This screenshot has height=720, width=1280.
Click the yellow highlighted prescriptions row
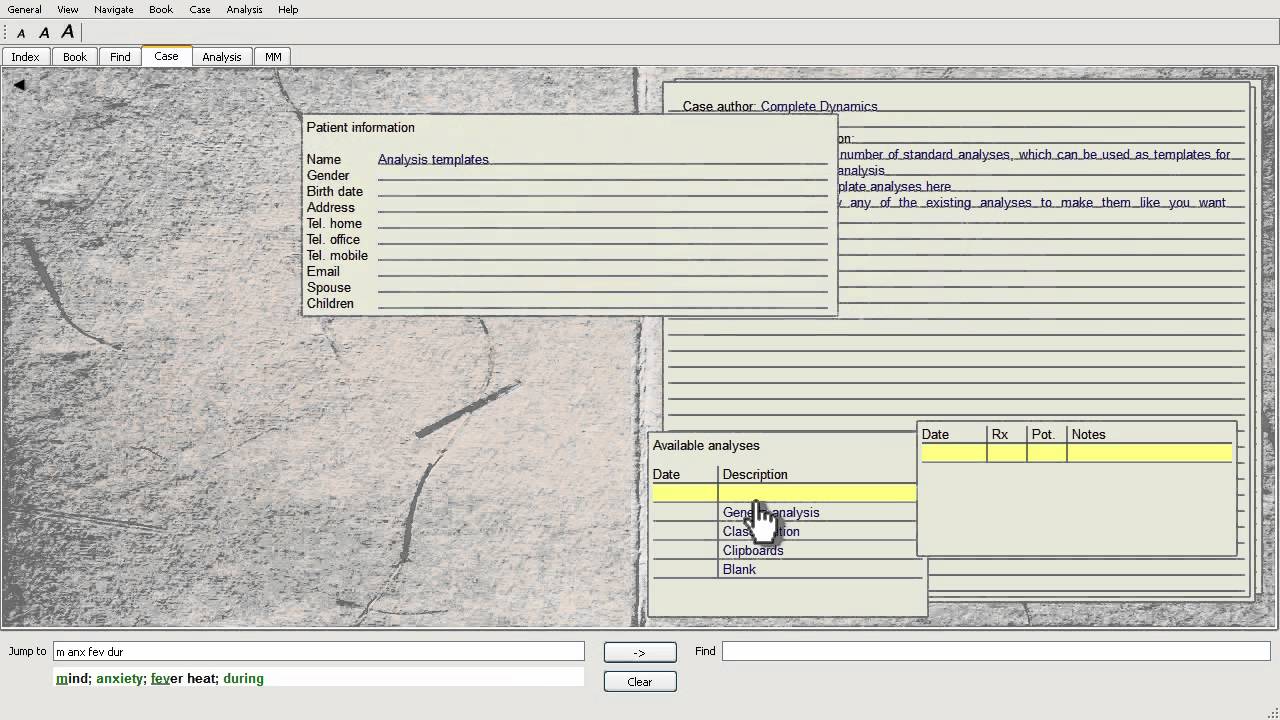(x=1077, y=453)
